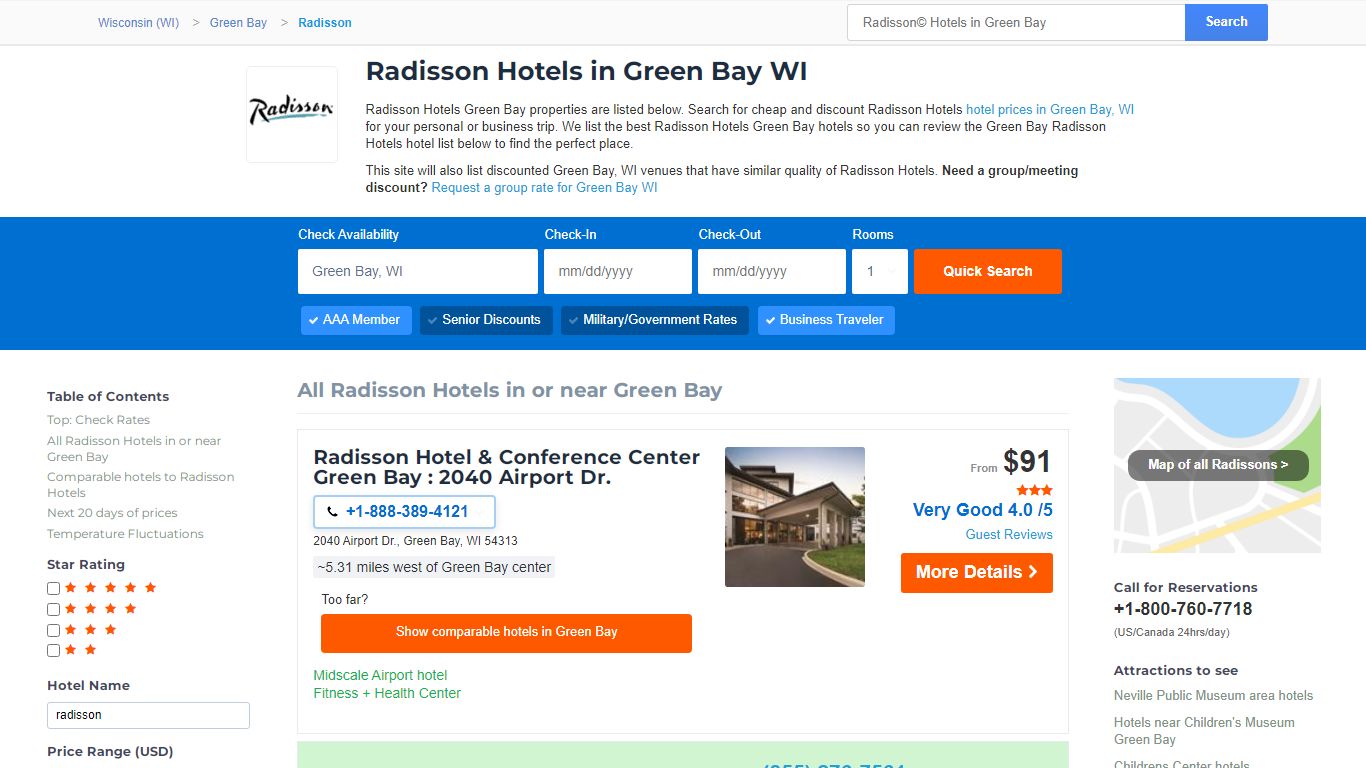Toggle the Business Traveler option
1366x768 pixels.
point(826,320)
